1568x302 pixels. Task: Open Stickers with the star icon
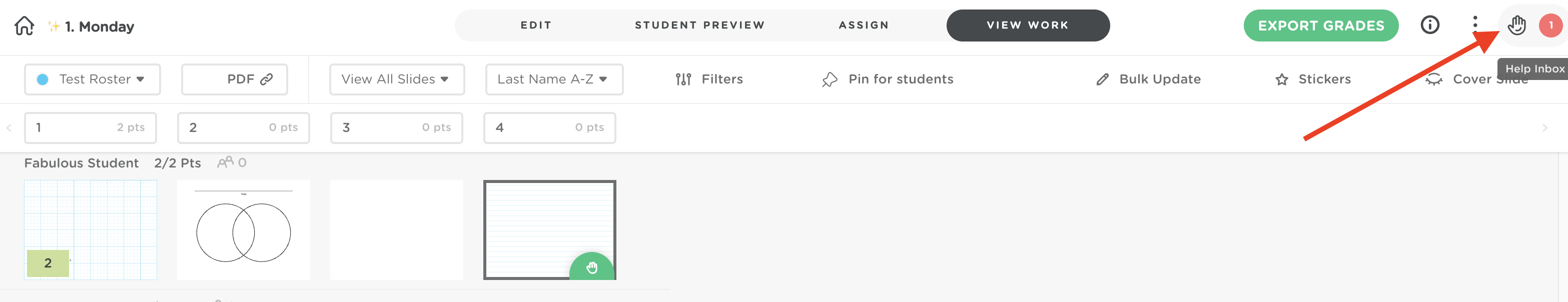click(1282, 80)
